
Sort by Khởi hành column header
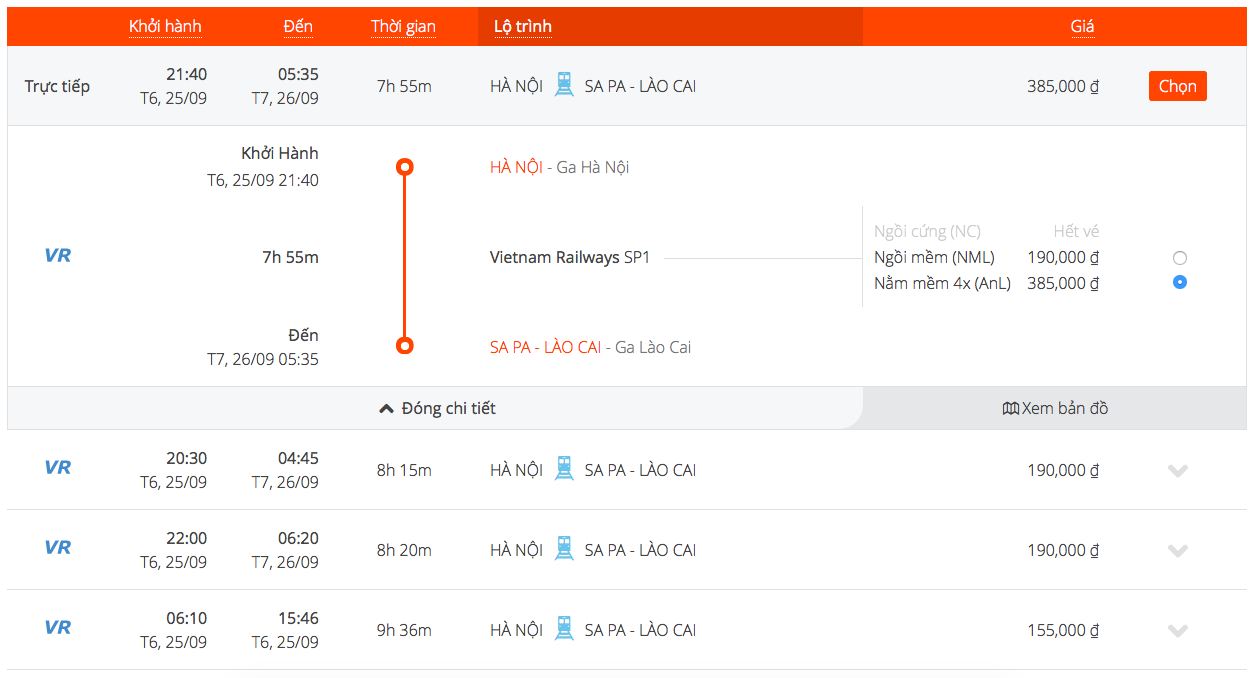165,27
